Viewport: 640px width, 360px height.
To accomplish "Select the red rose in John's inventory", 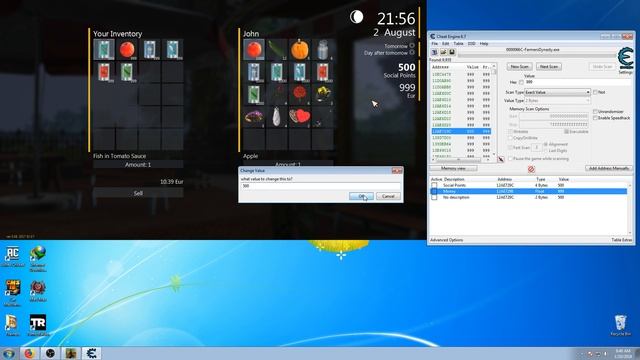I will pyautogui.click(x=300, y=94).
